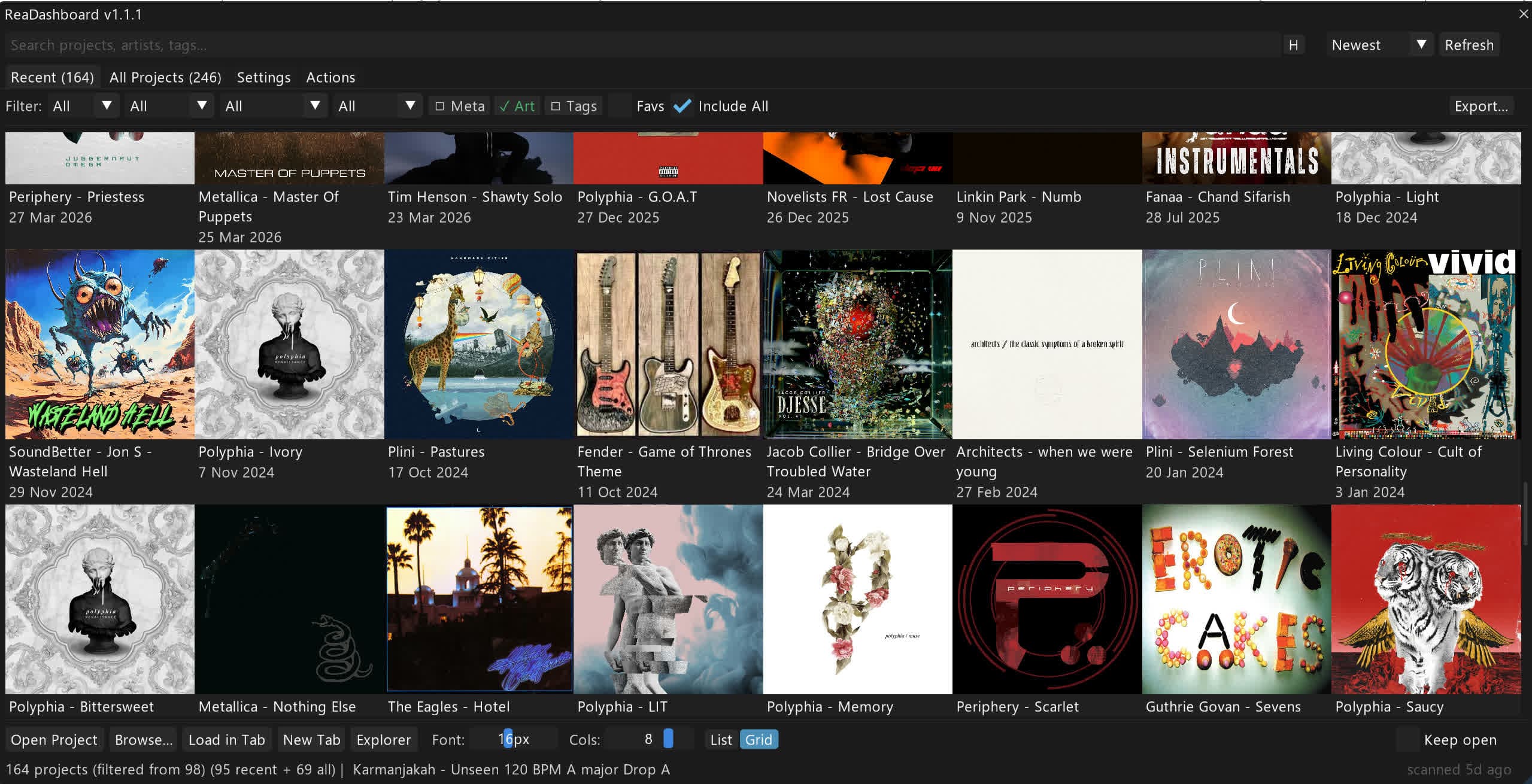This screenshot has width=1532, height=784.
Task: Click the Polyphia - Bittersweet cover art
Action: pyautogui.click(x=100, y=599)
